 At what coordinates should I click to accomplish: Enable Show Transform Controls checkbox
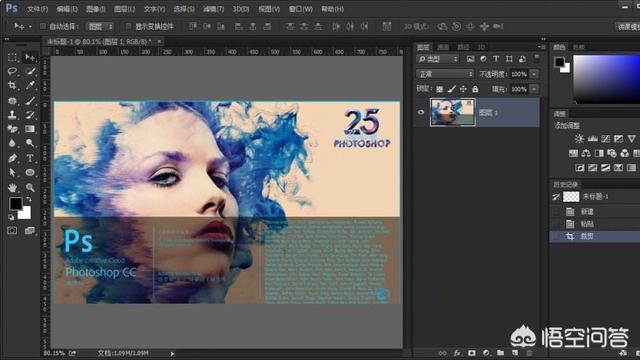pyautogui.click(x=129, y=27)
